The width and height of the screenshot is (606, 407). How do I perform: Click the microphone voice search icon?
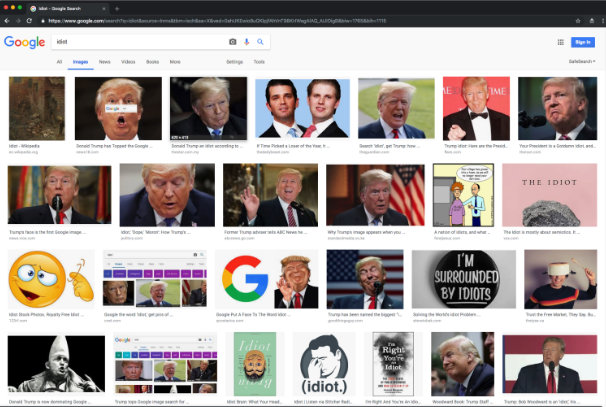[247, 42]
